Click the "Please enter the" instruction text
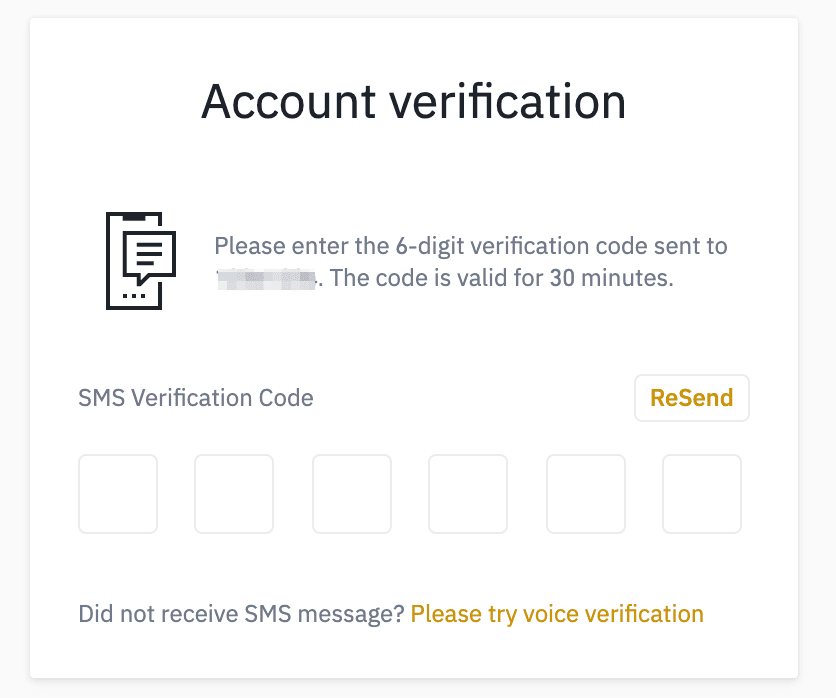Image resolution: width=836 pixels, height=698 pixels. [x=295, y=246]
